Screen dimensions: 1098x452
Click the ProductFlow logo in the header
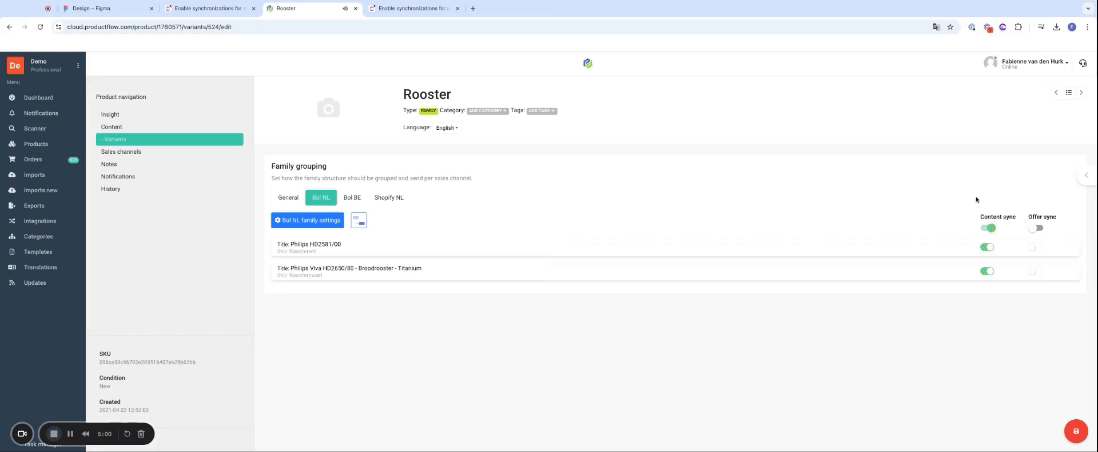click(588, 63)
